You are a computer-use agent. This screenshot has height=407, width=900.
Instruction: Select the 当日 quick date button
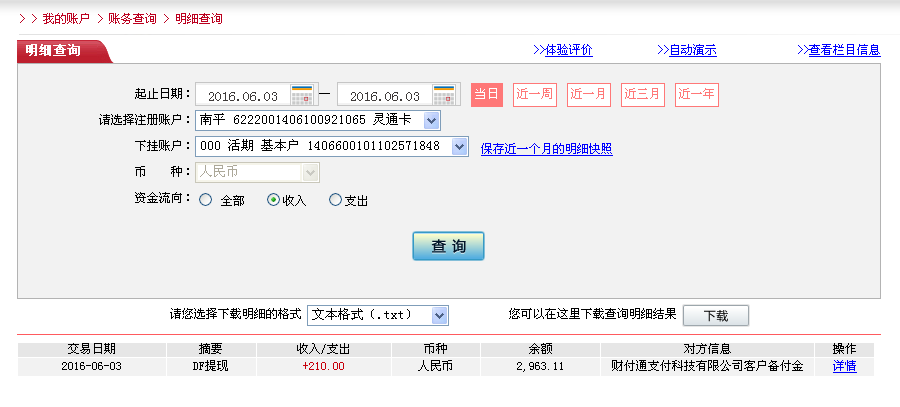click(486, 95)
